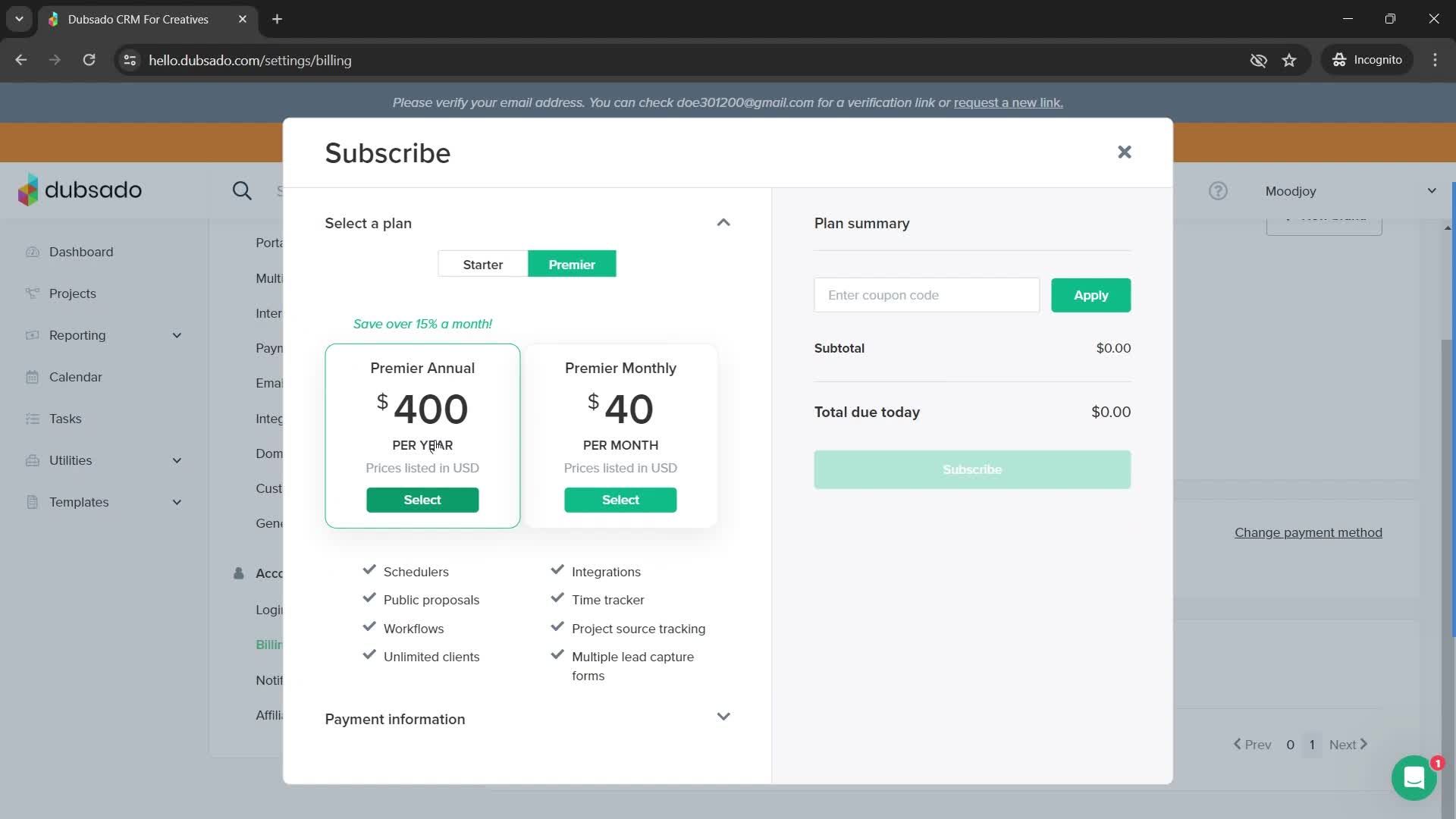This screenshot has height=819, width=1456.
Task: Click the tracking protection eye icon
Action: pyautogui.click(x=1258, y=60)
